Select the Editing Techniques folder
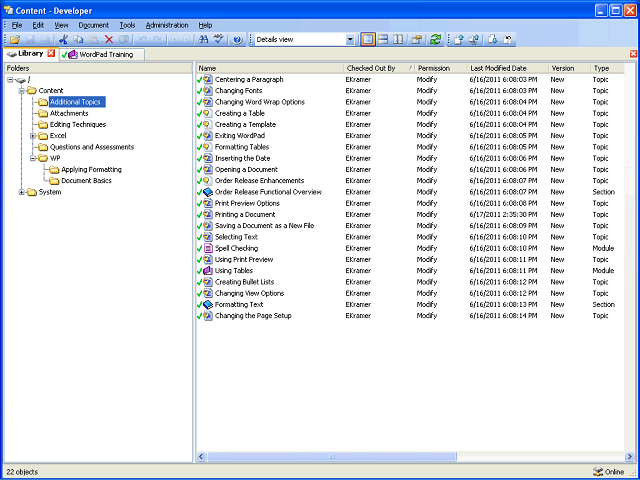 pyautogui.click(x=78, y=124)
